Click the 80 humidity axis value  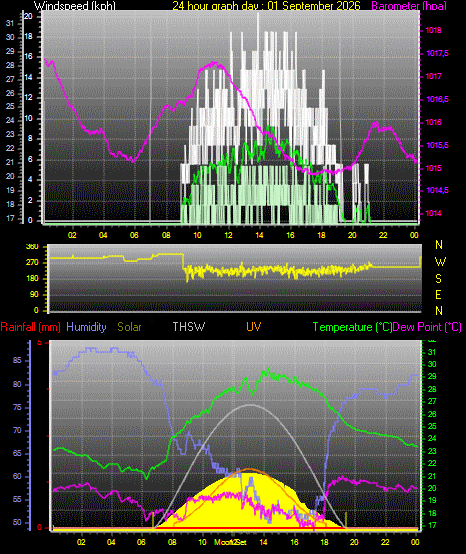(17, 384)
